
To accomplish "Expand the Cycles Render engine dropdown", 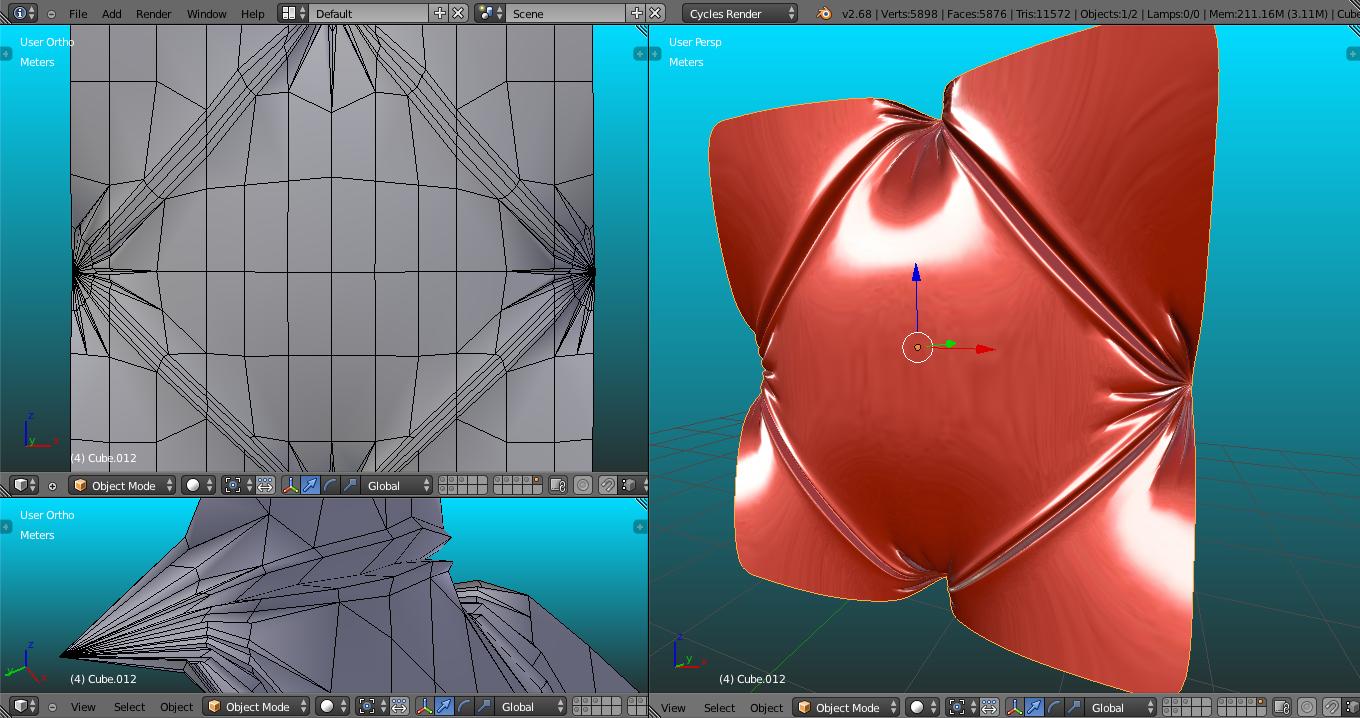I will (x=742, y=14).
